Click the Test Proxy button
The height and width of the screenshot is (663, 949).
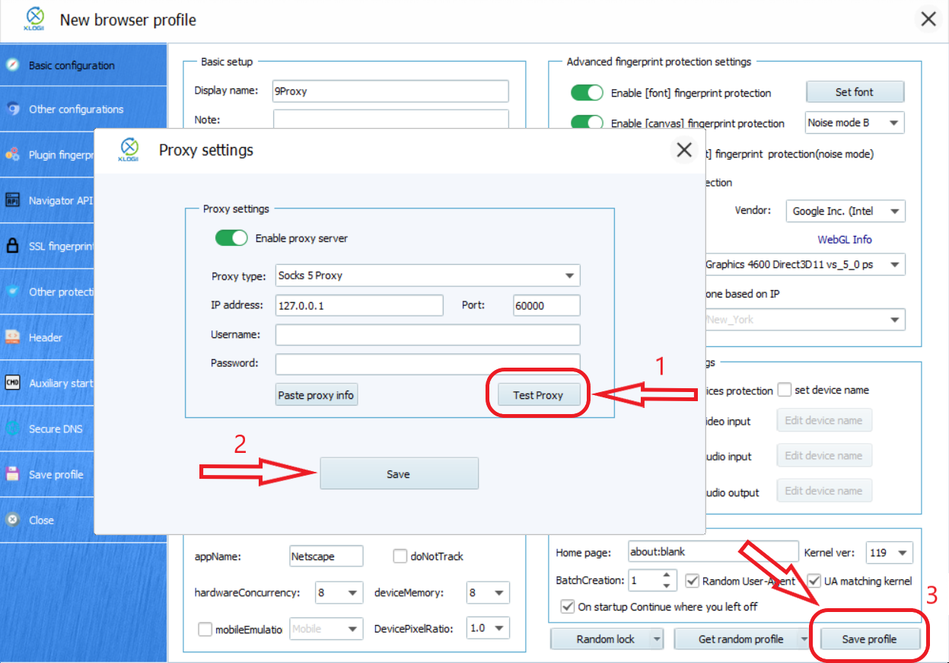click(537, 394)
